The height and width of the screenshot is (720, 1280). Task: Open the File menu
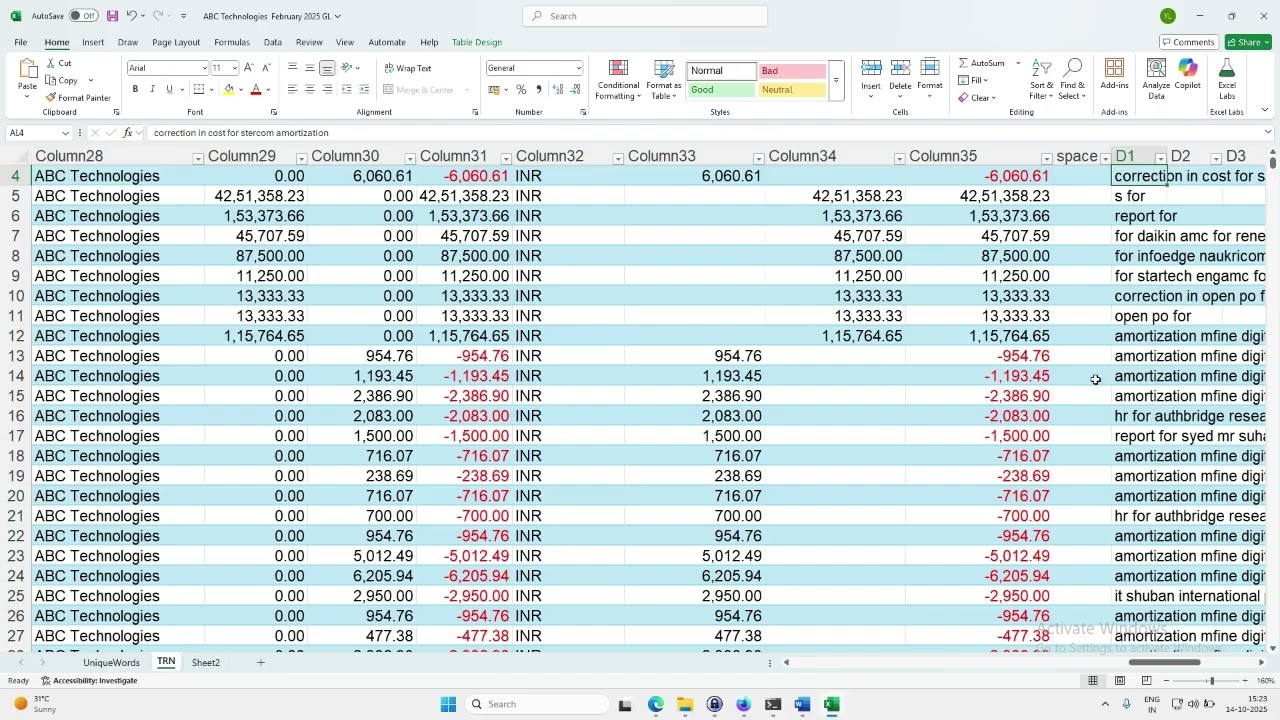click(x=21, y=42)
